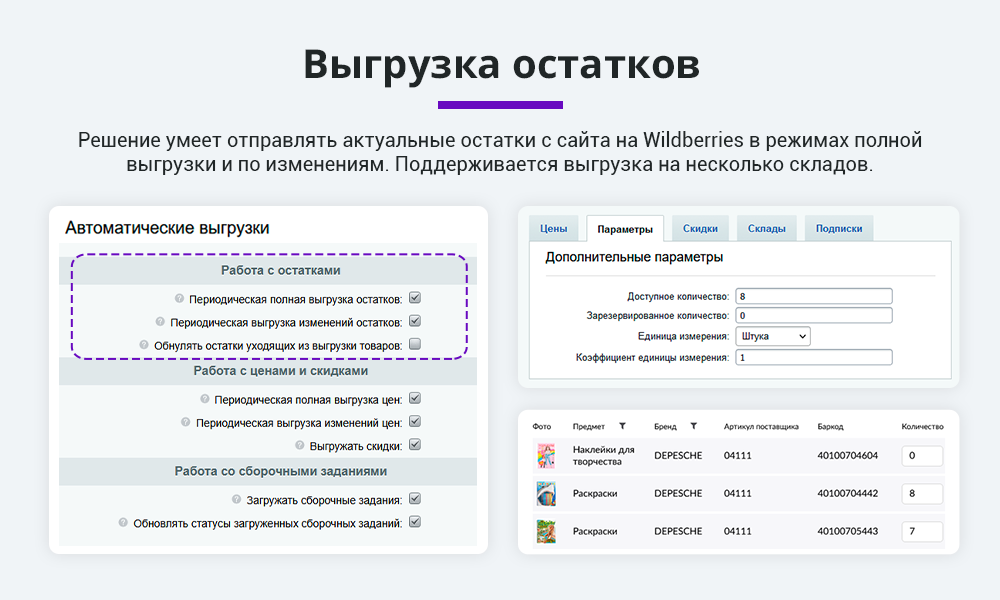This screenshot has width=1000, height=600.
Task: Click help icon by Периодическая выгрузка изменений цен
Action: [x=185, y=420]
